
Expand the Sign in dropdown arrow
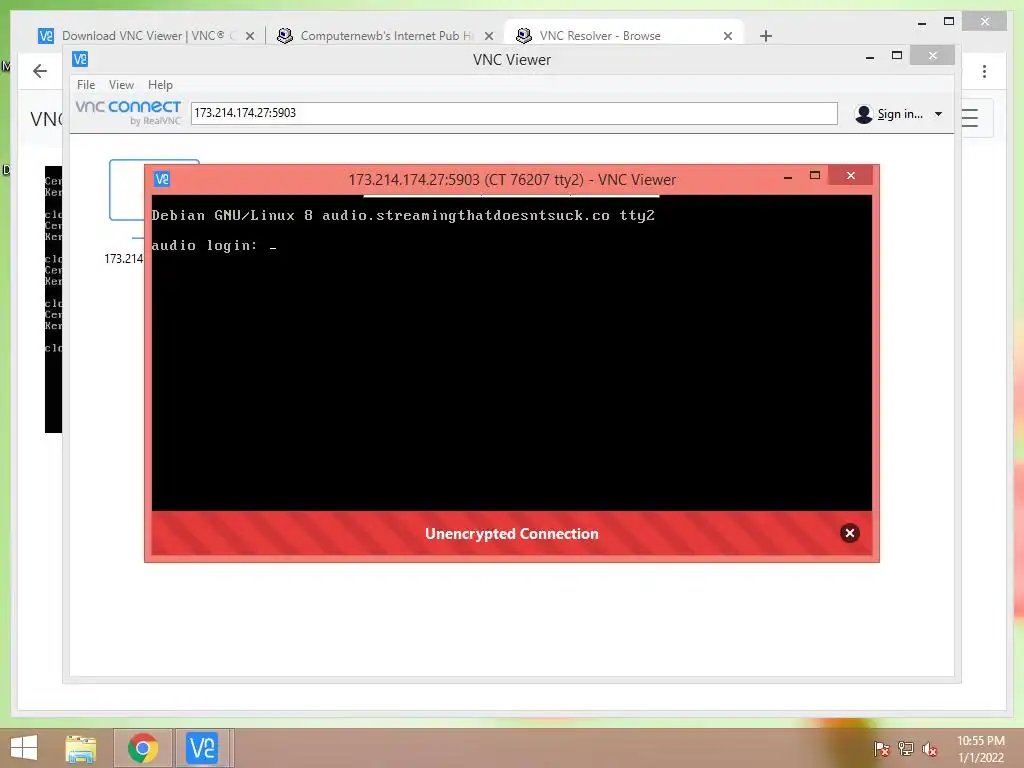[x=938, y=114]
